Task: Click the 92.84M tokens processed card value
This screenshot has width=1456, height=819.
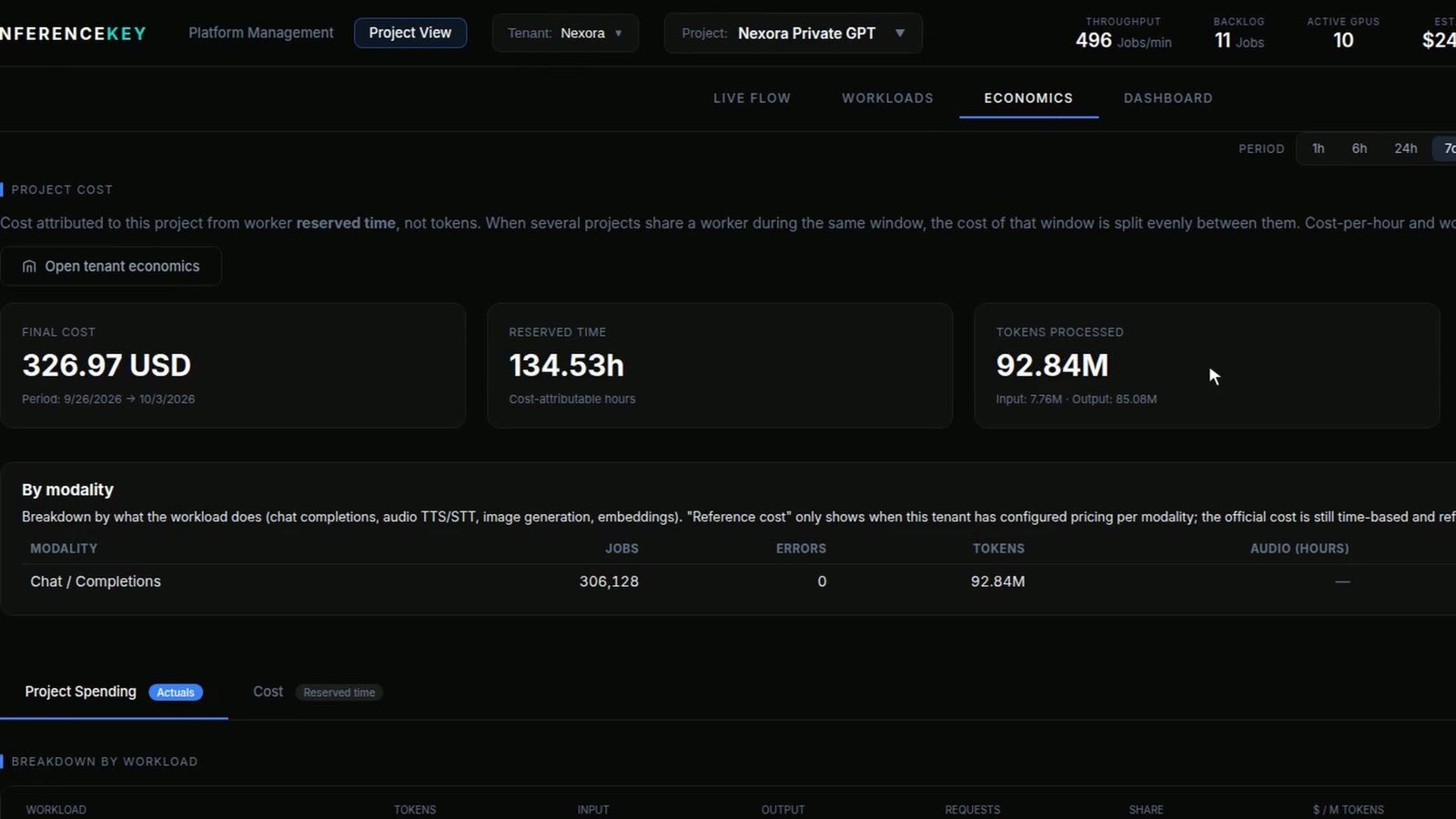Action: pyautogui.click(x=1052, y=366)
